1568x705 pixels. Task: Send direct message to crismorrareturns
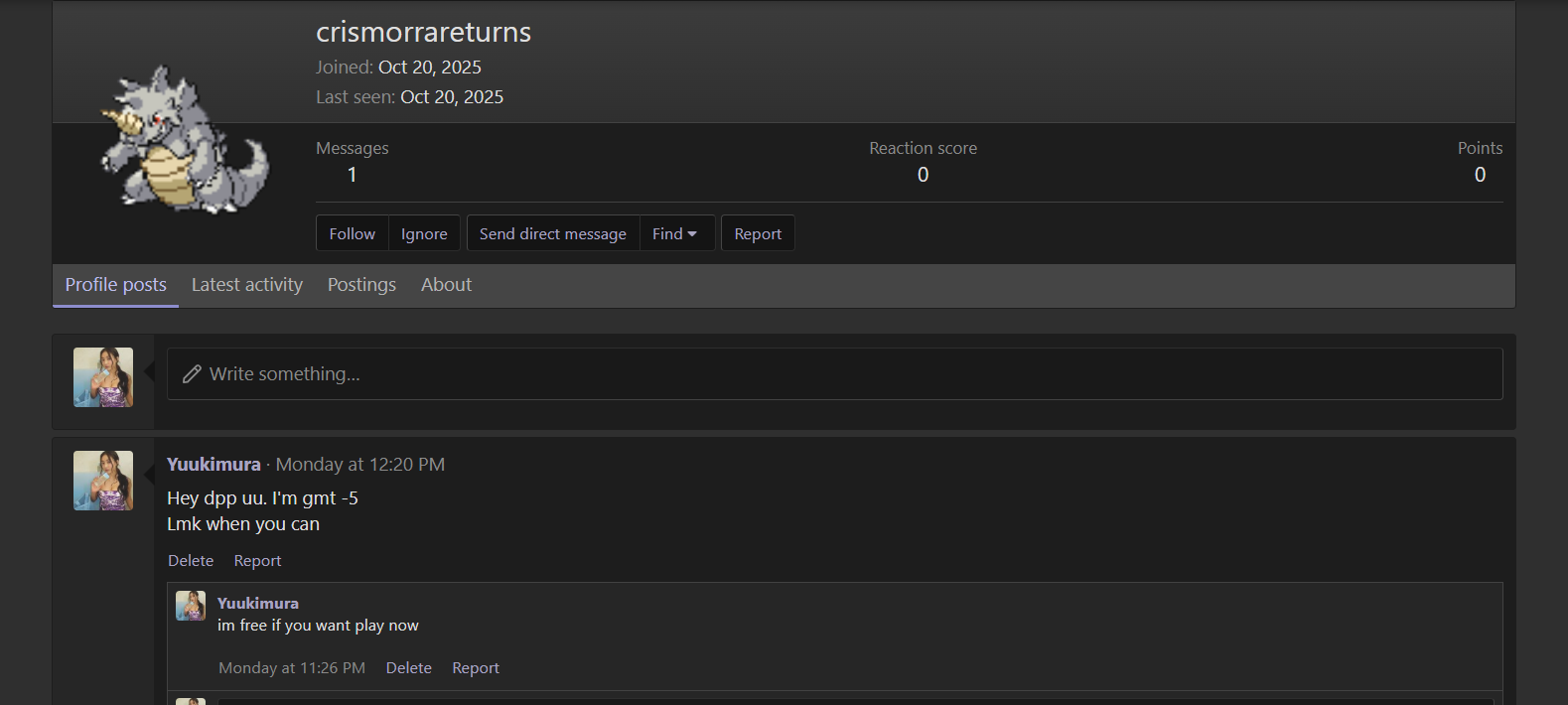(x=552, y=233)
